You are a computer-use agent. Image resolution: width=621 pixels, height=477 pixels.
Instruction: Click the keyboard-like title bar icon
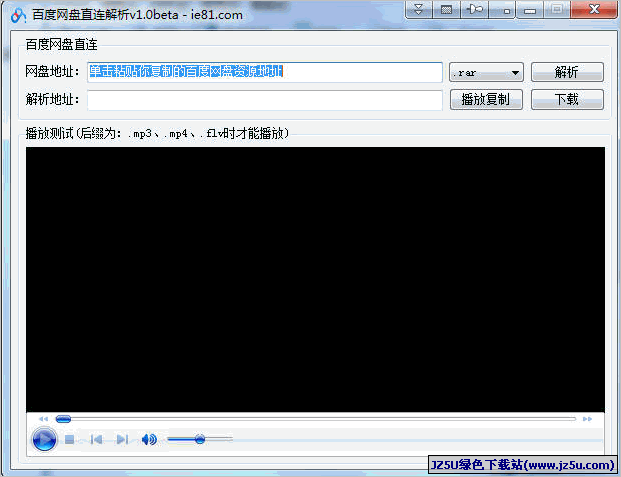click(x=446, y=9)
